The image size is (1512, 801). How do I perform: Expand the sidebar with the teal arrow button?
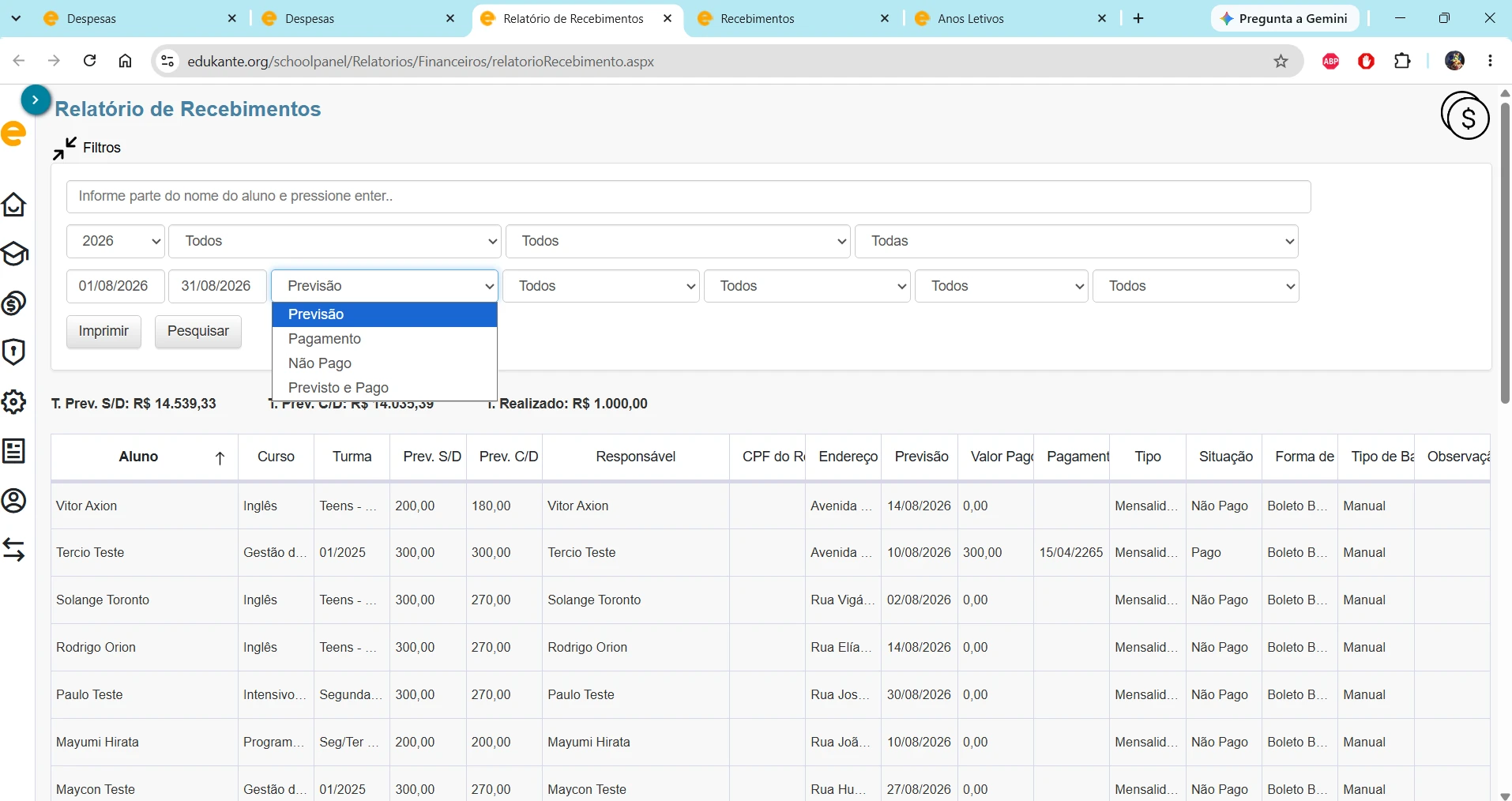pyautogui.click(x=36, y=100)
